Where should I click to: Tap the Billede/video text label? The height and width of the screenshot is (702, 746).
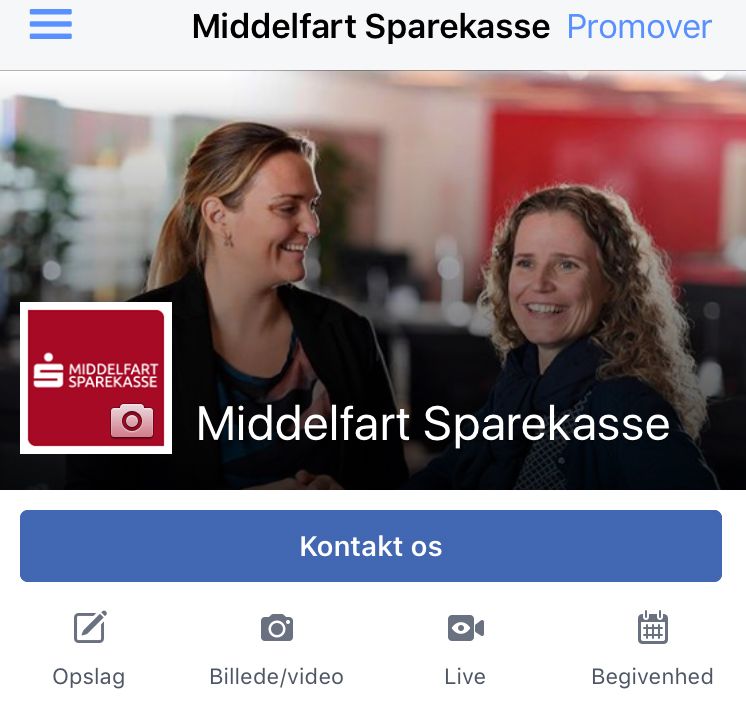(276, 676)
